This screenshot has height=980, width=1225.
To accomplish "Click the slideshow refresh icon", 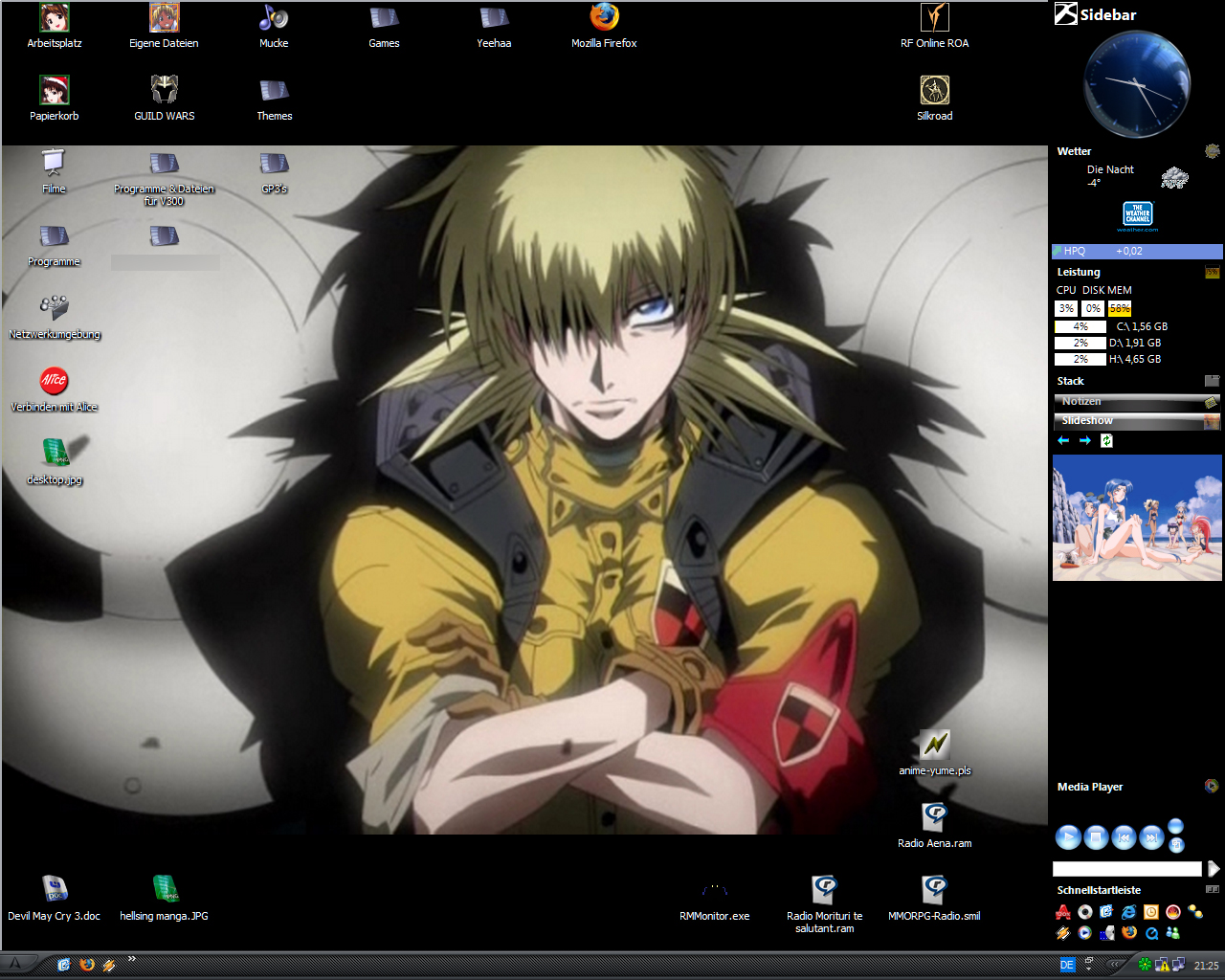I will [x=1106, y=440].
